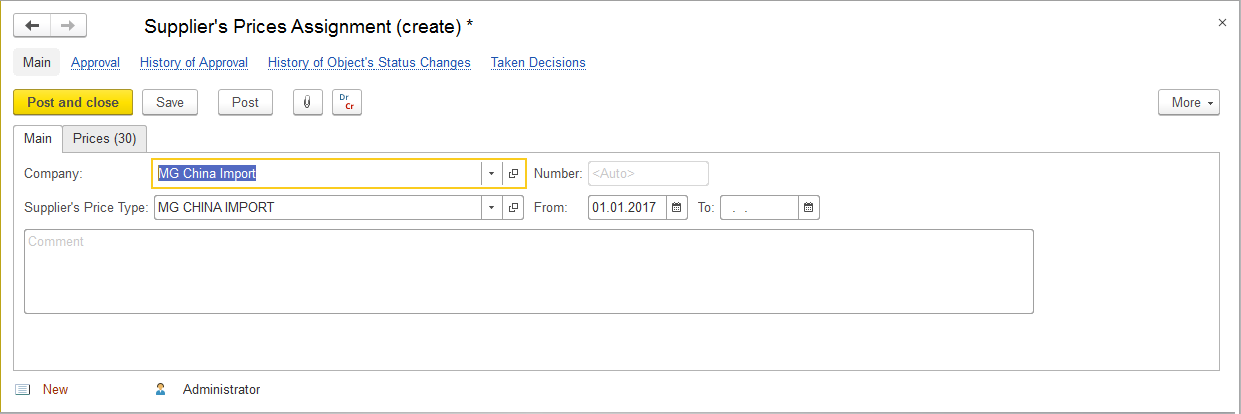
Task: Switch to the Prices (30) tab
Action: 105,138
